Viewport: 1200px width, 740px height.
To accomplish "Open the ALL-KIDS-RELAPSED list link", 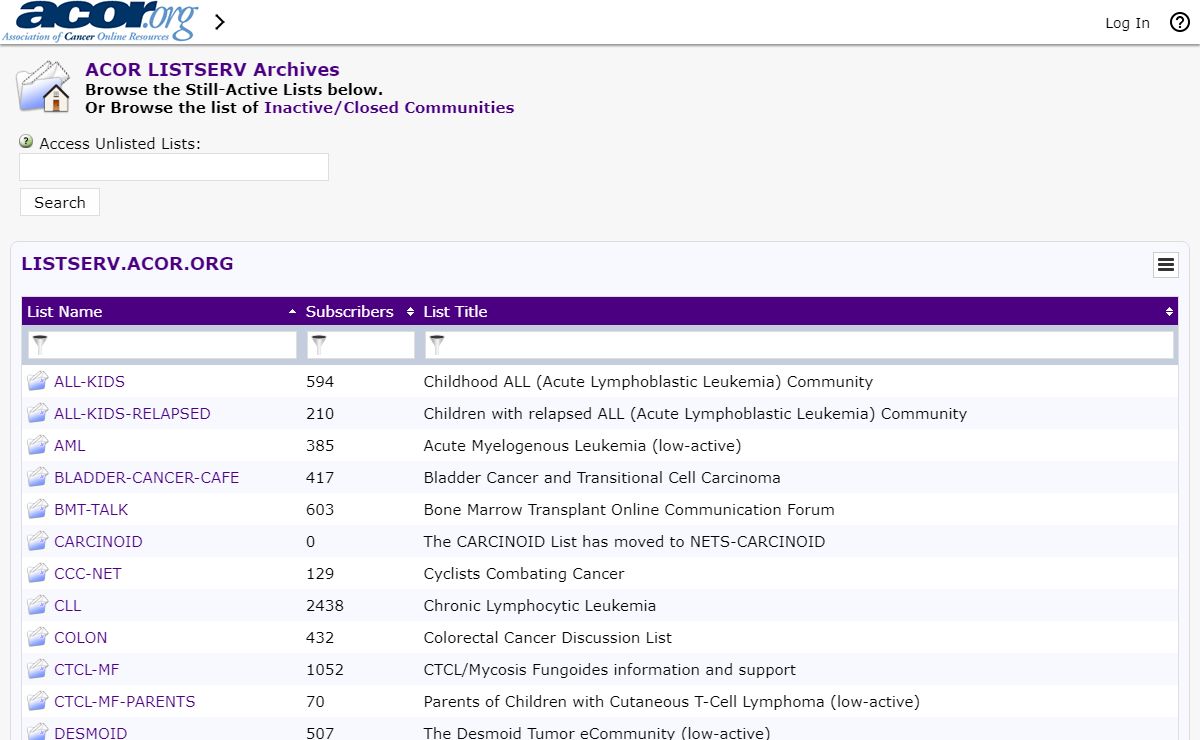I will pos(132,414).
